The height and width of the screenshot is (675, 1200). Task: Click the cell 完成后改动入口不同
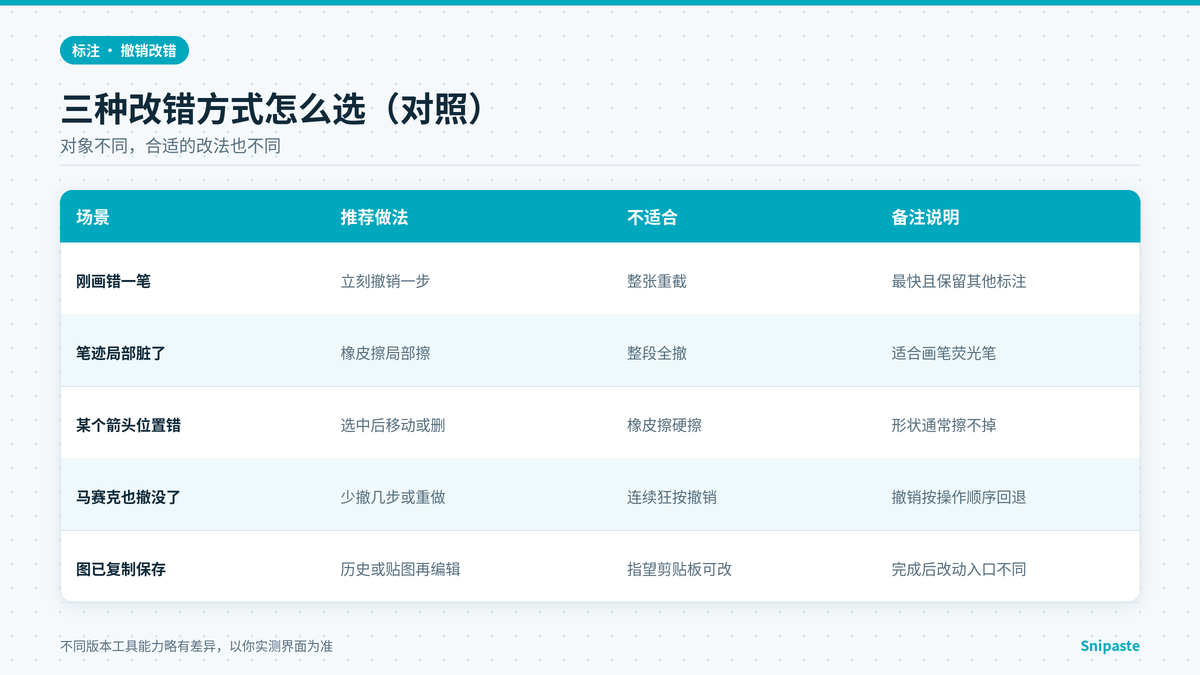(x=958, y=569)
